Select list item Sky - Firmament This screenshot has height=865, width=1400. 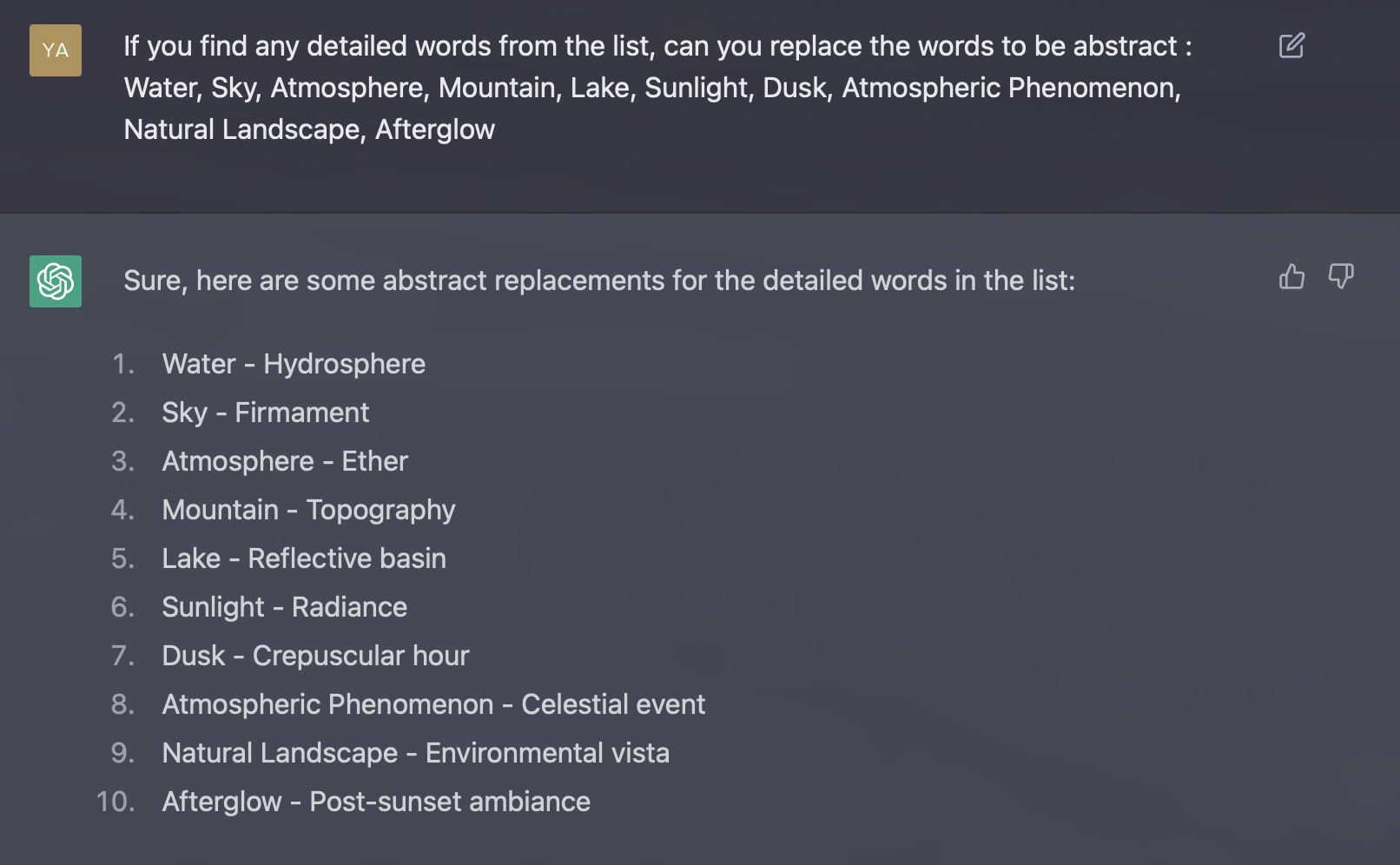tap(265, 413)
